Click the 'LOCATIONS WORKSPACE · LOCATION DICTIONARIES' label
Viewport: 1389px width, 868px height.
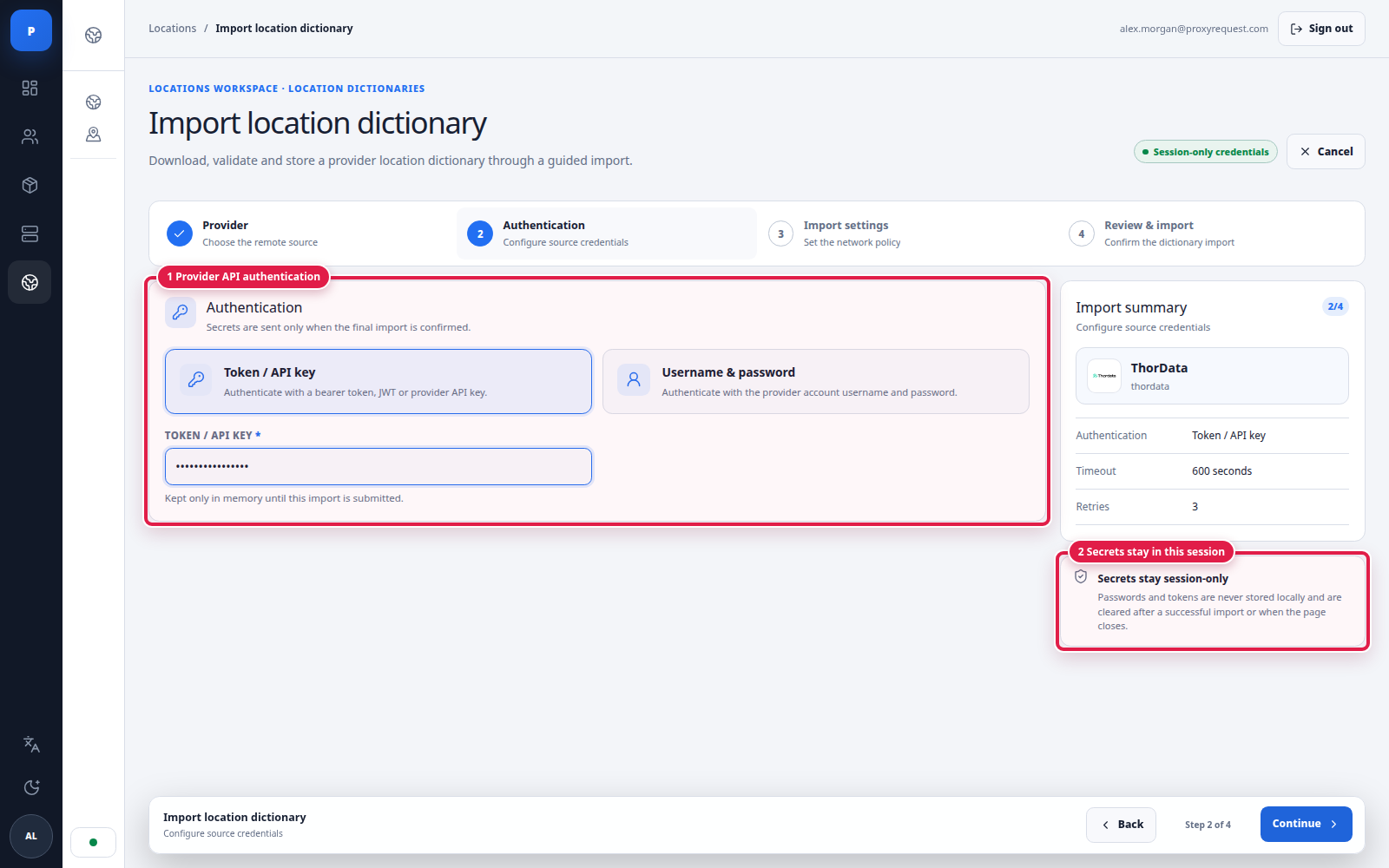286,89
